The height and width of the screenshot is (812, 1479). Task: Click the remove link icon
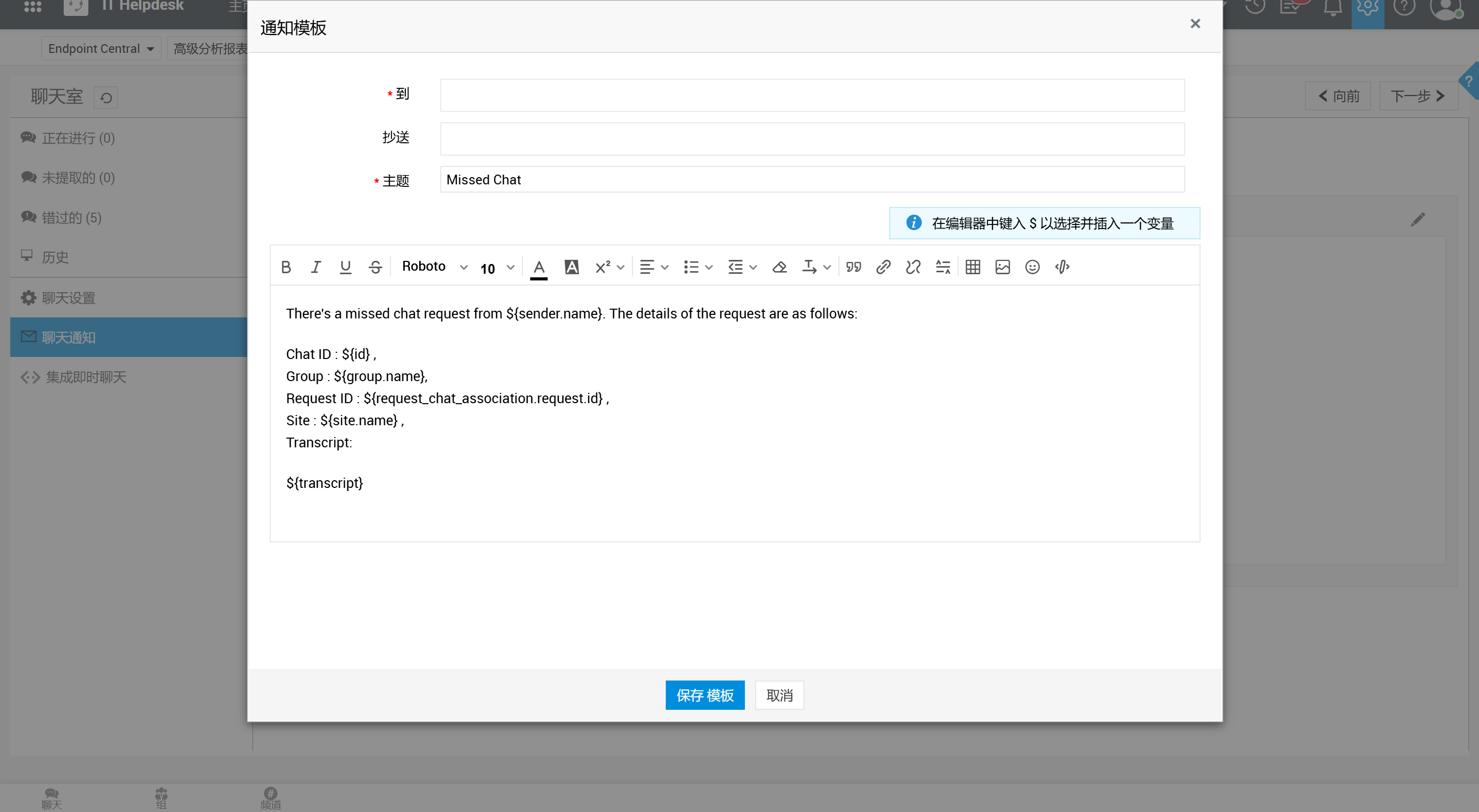913,267
